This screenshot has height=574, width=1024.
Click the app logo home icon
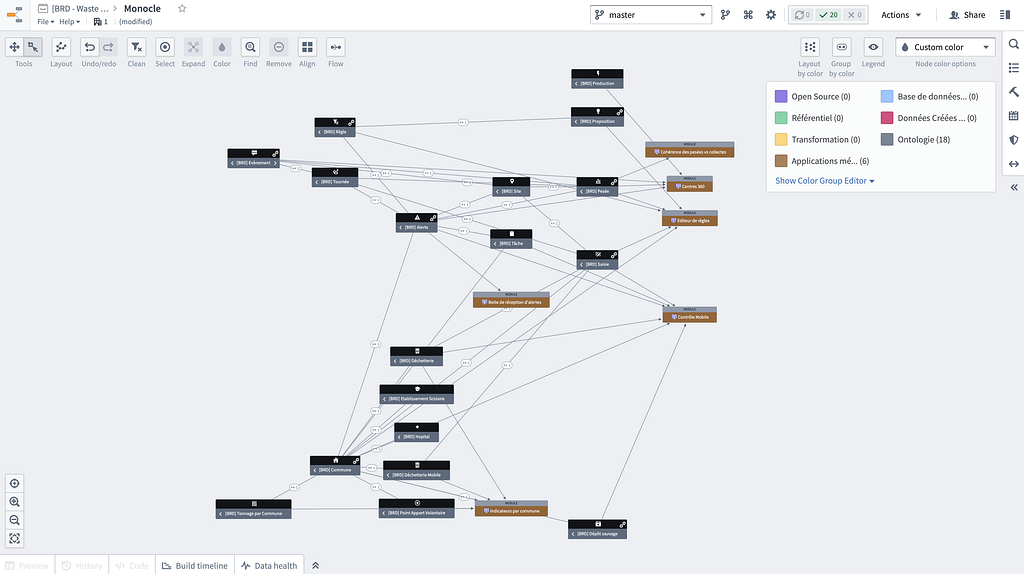pos(14,14)
